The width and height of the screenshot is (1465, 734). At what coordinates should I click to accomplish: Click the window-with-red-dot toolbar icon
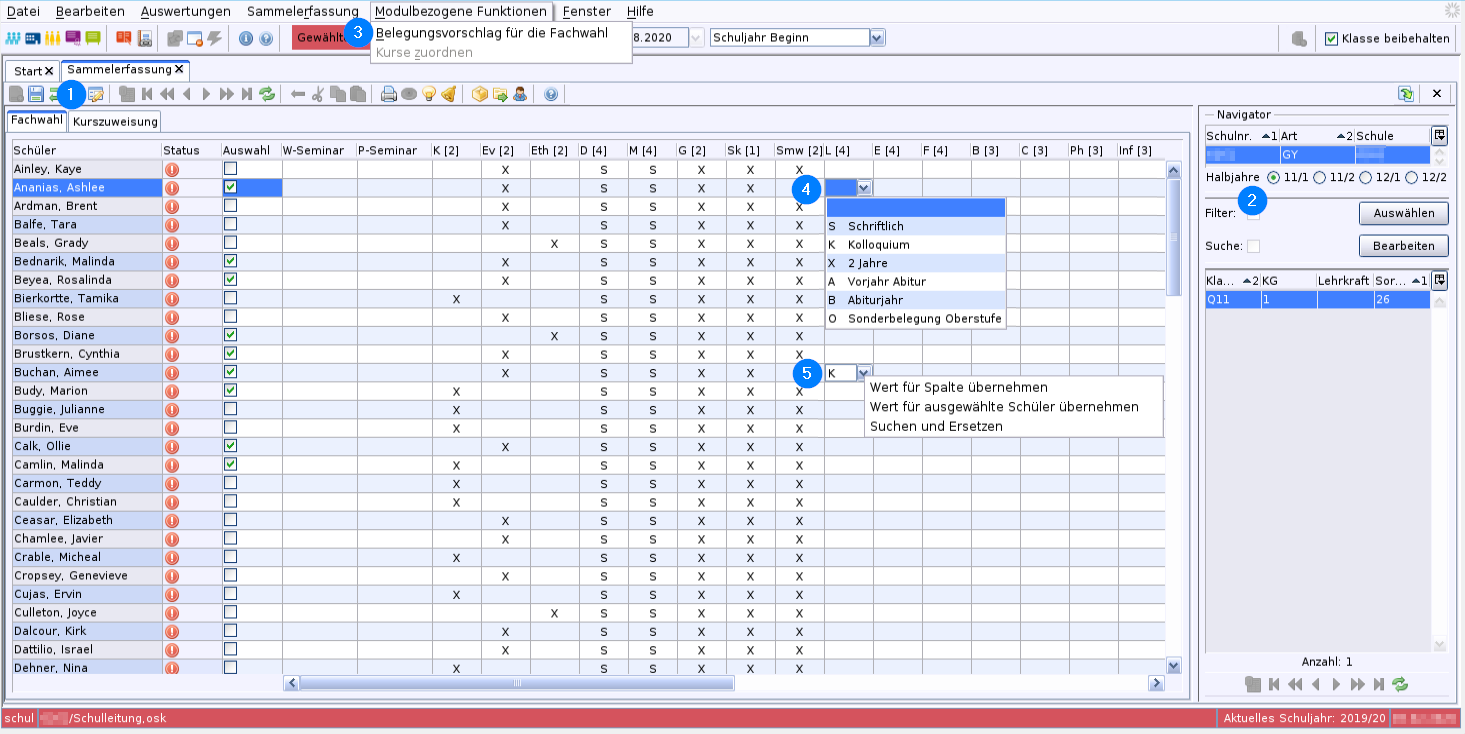pyautogui.click(x=195, y=38)
